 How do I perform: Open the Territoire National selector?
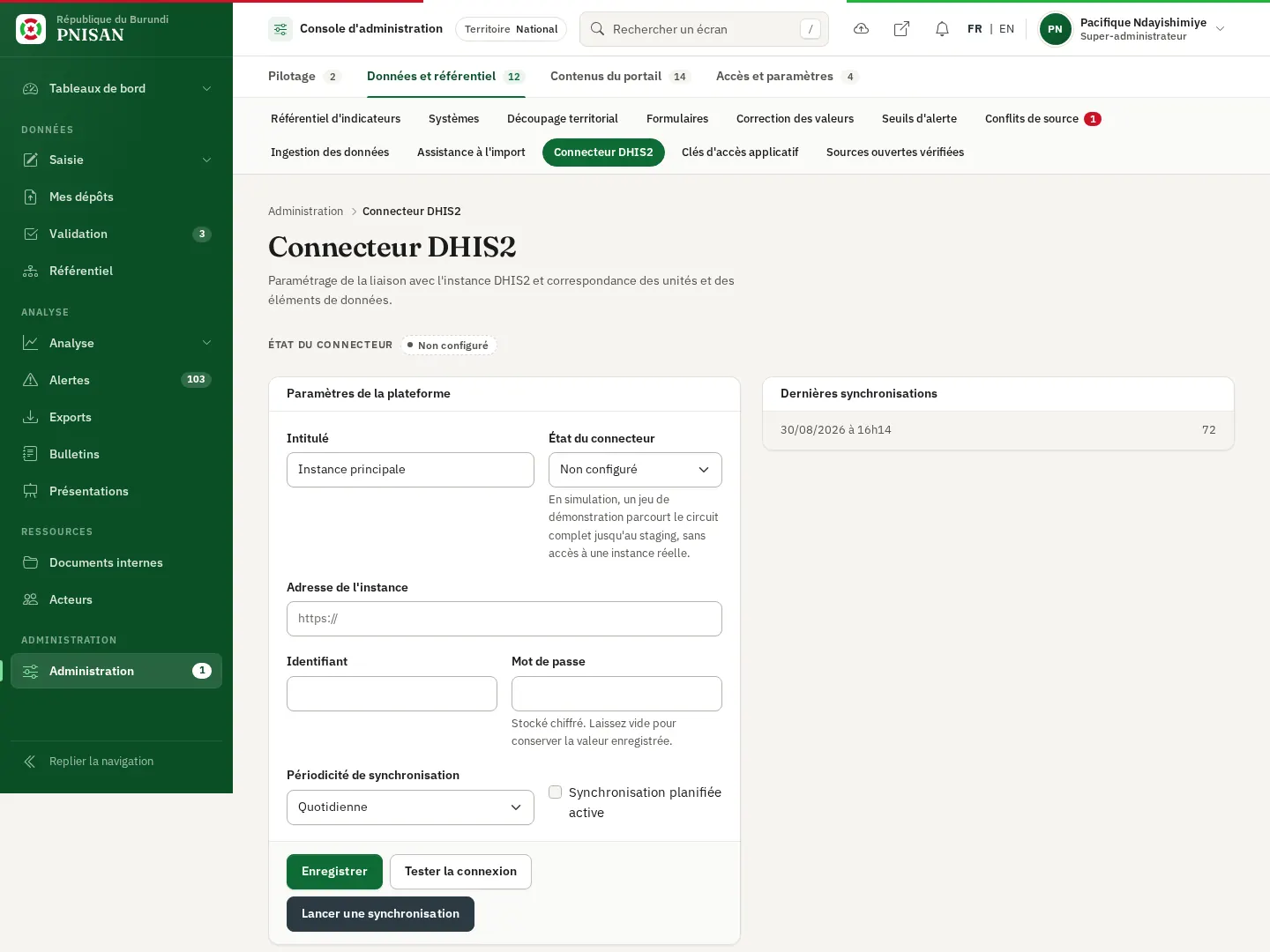pos(511,29)
